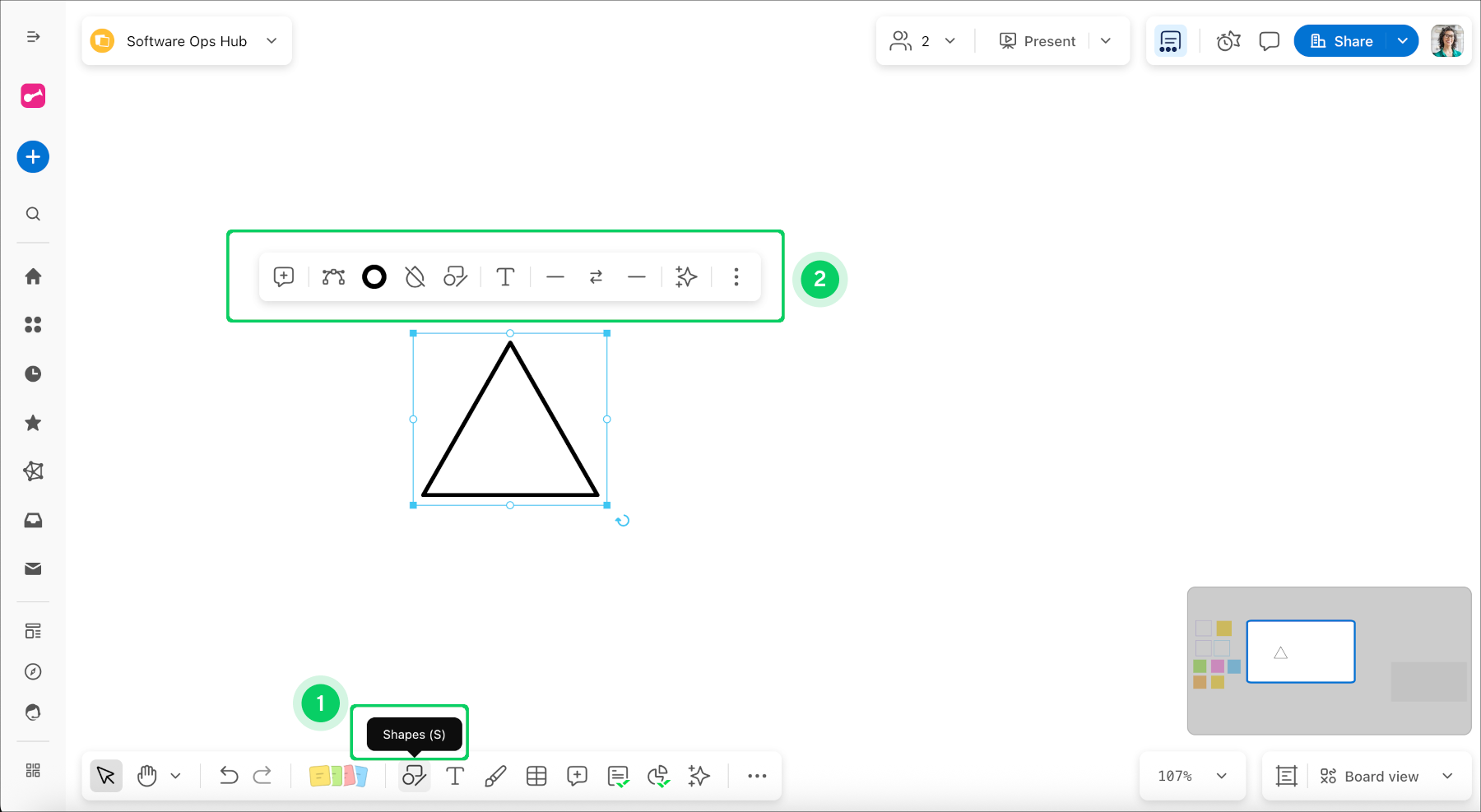Open Canva AI sparkle tool on the shape toolbar
Image resolution: width=1481 pixels, height=812 pixels.
click(x=686, y=276)
